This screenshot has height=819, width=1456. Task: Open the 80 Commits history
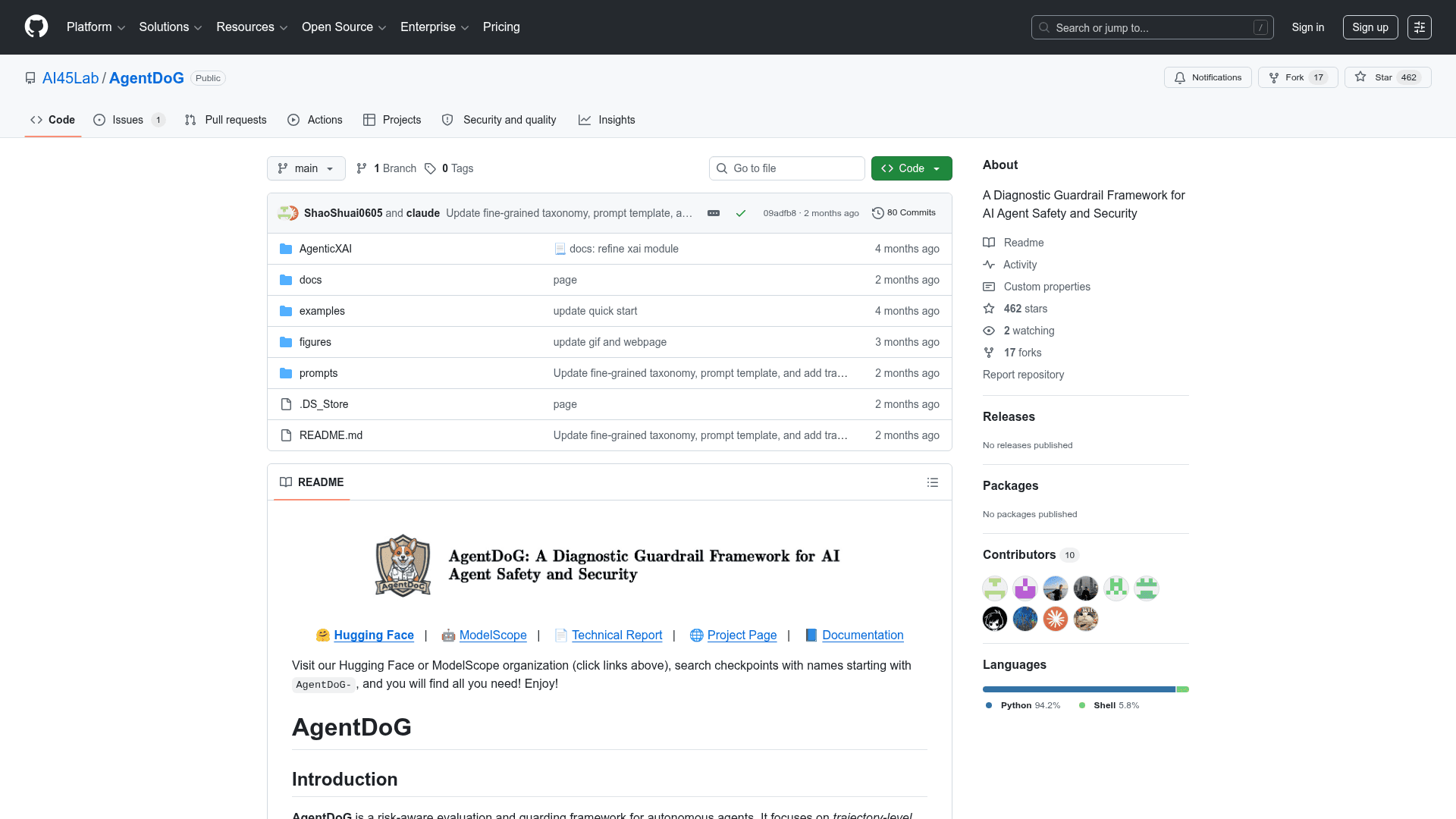[904, 213]
